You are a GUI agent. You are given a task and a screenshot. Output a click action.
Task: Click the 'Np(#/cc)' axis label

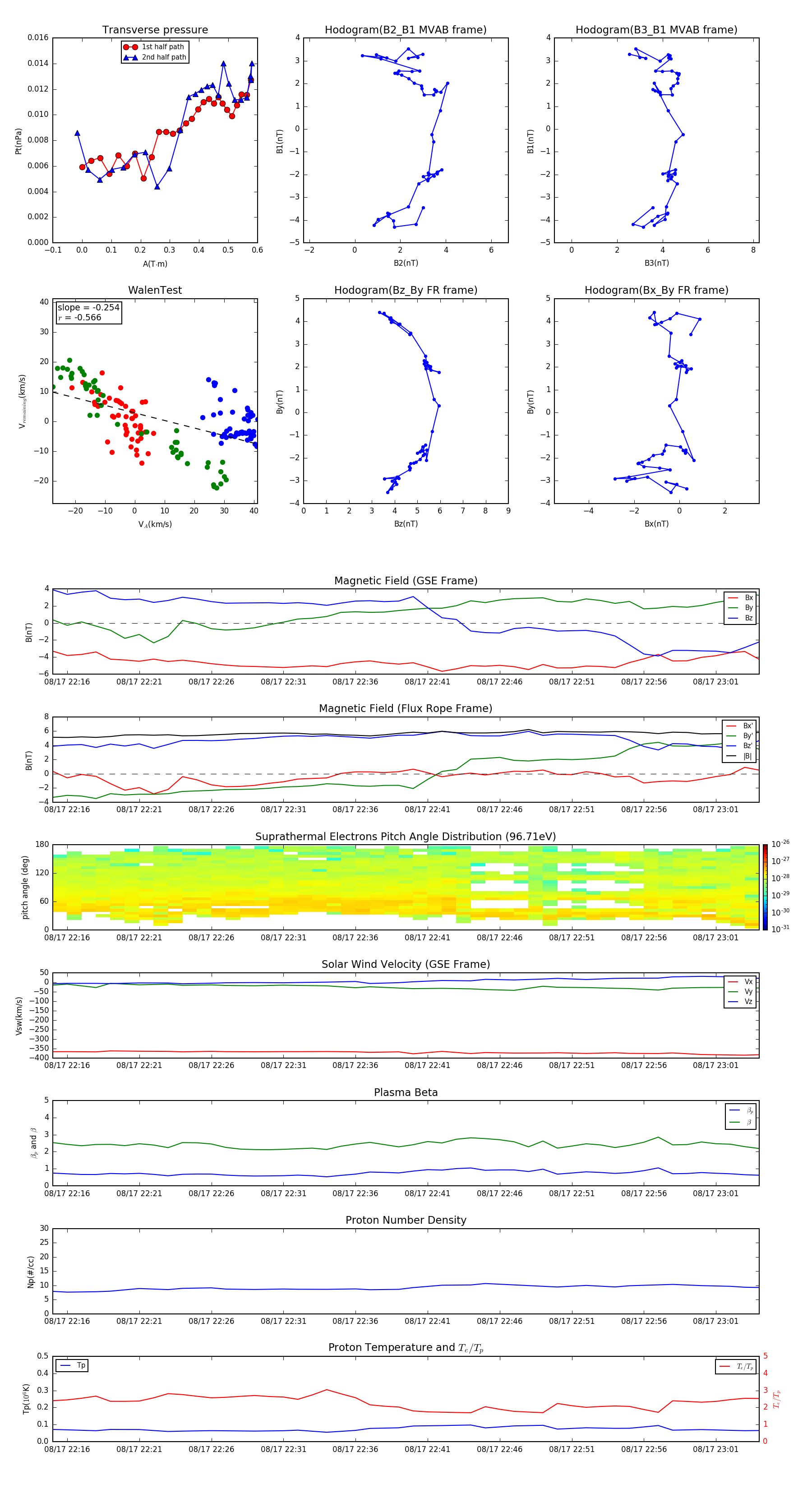coord(31,1271)
